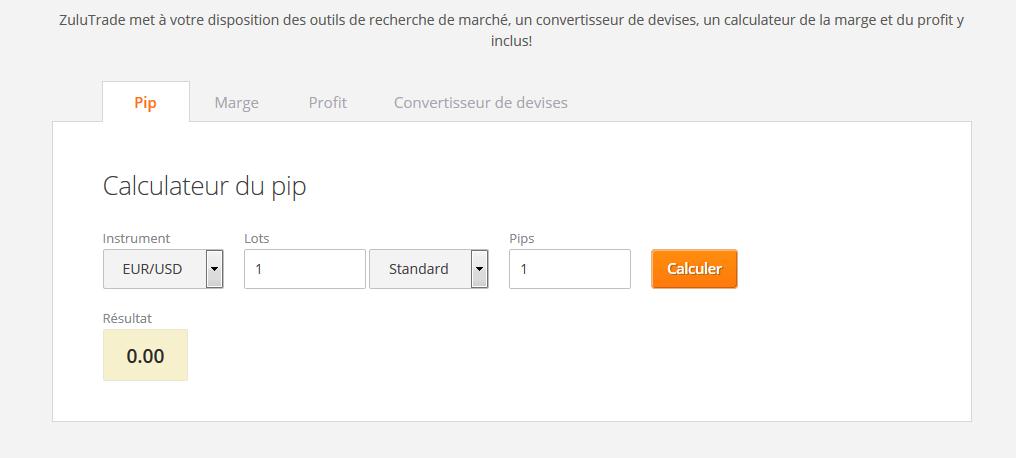Click the arrow on the Instrument selector

coord(214,269)
